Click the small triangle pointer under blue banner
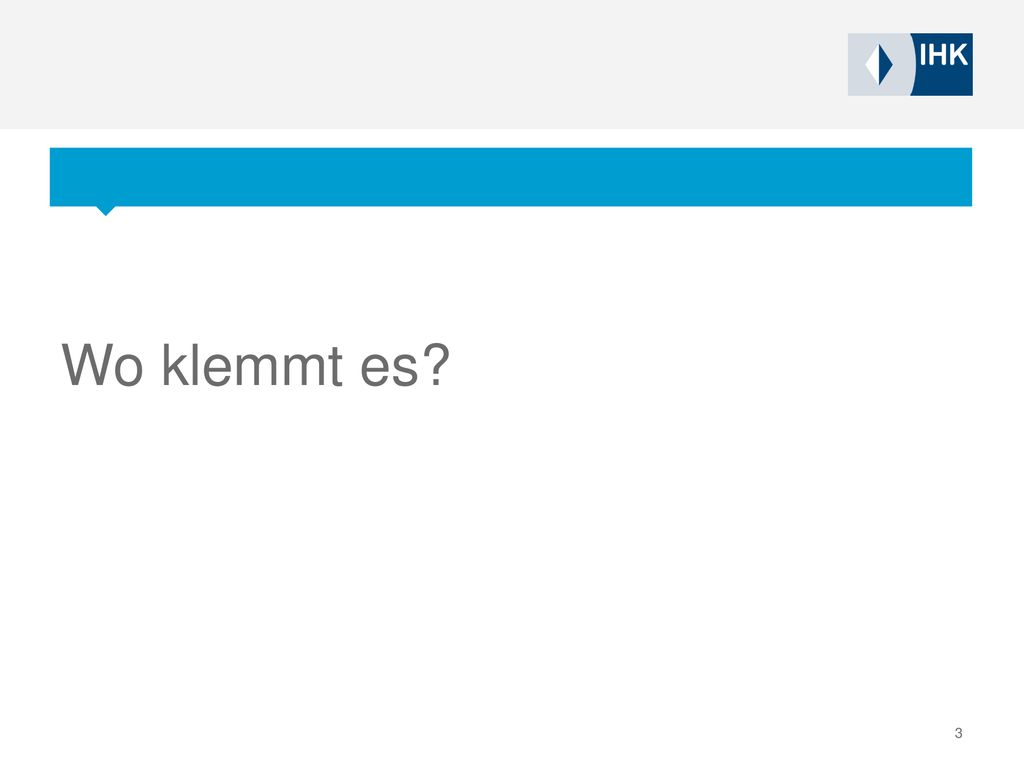Viewport: 1024px width, 768px height. (x=105, y=210)
